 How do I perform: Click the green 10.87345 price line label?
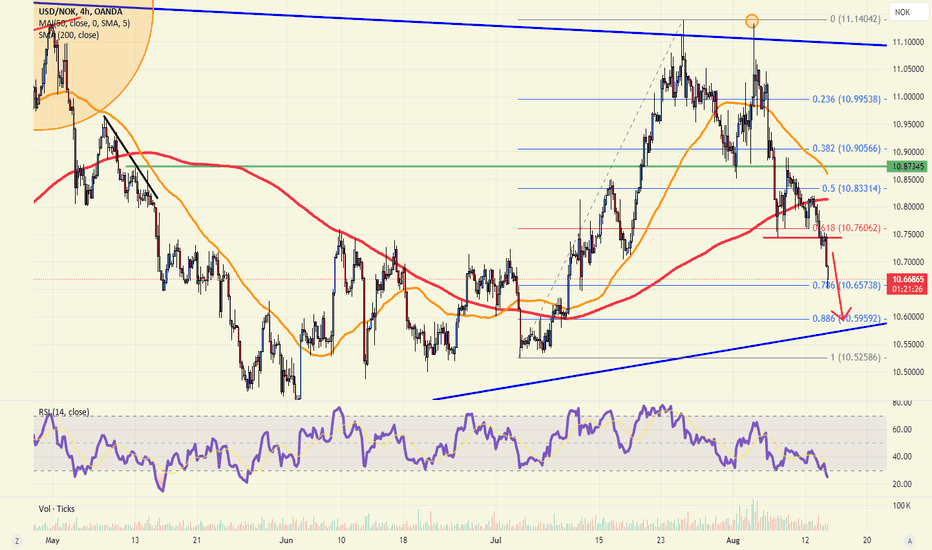(906, 166)
